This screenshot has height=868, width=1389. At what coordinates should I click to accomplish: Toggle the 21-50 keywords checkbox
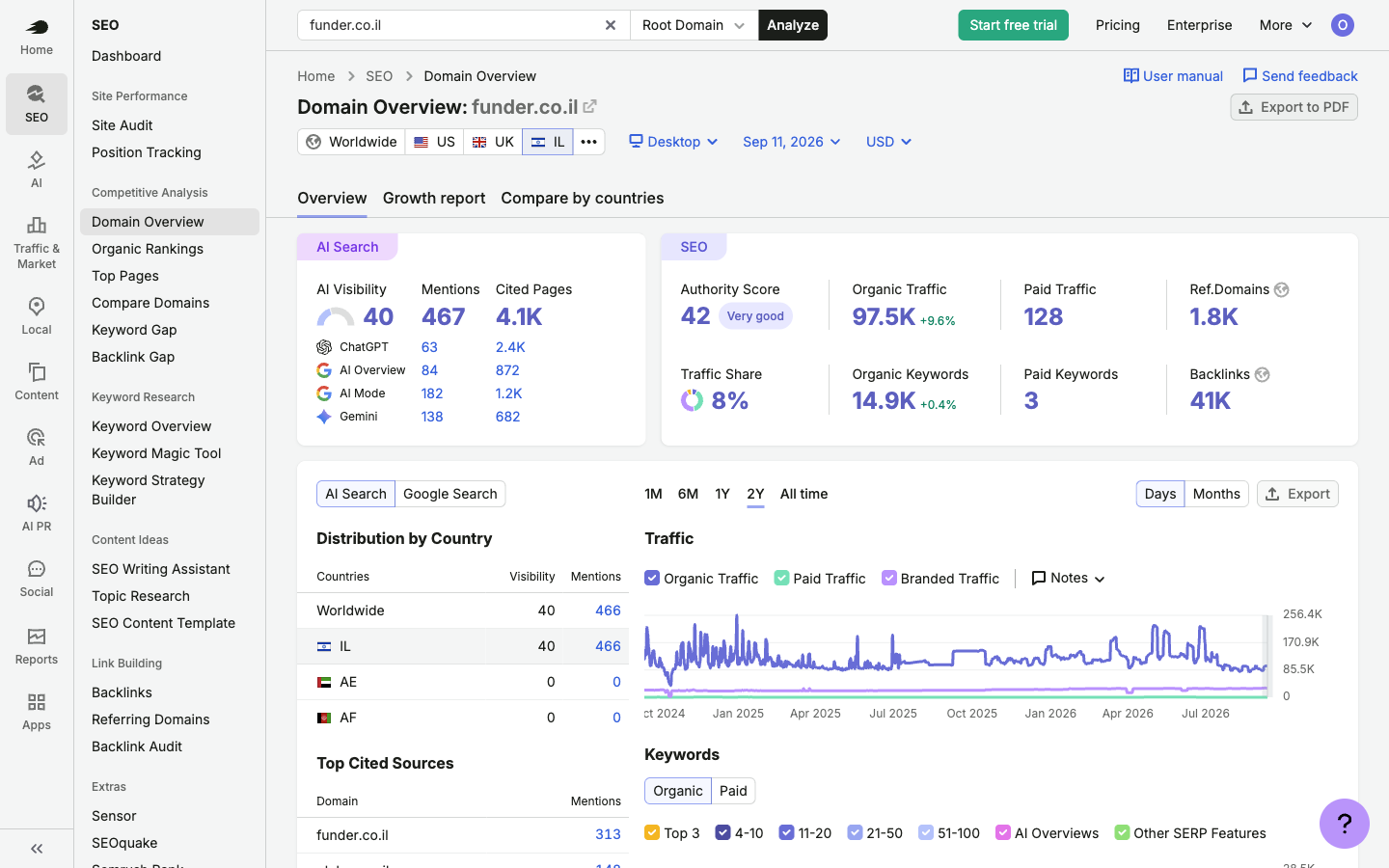pyautogui.click(x=855, y=833)
